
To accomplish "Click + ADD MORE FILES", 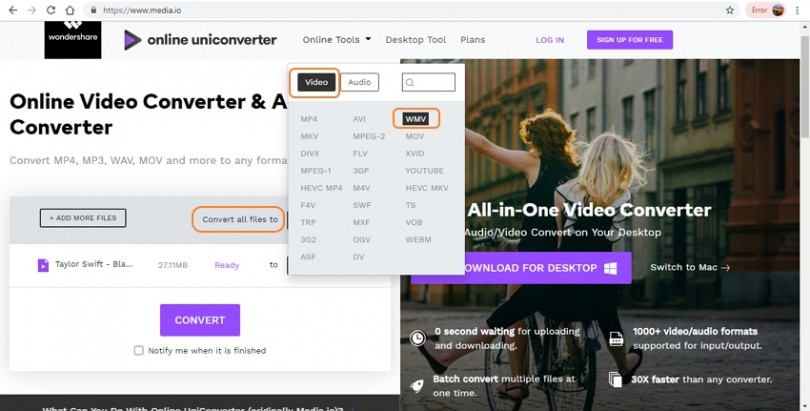I will click(x=83, y=218).
